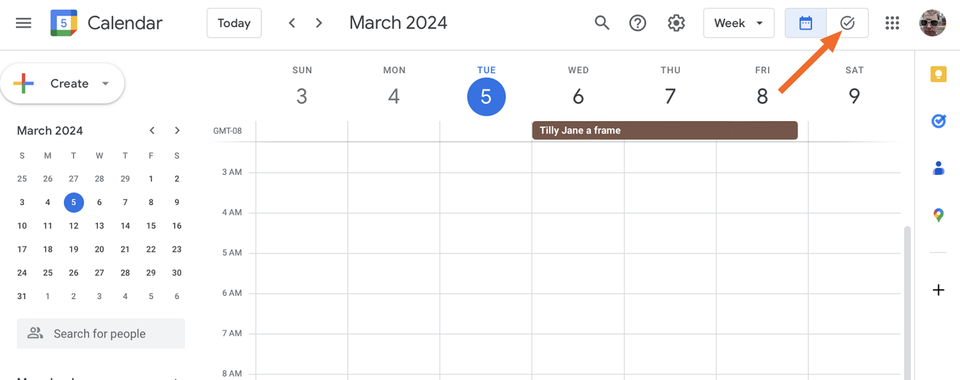
Task: Open the Settings gear menu
Action: click(x=676, y=23)
